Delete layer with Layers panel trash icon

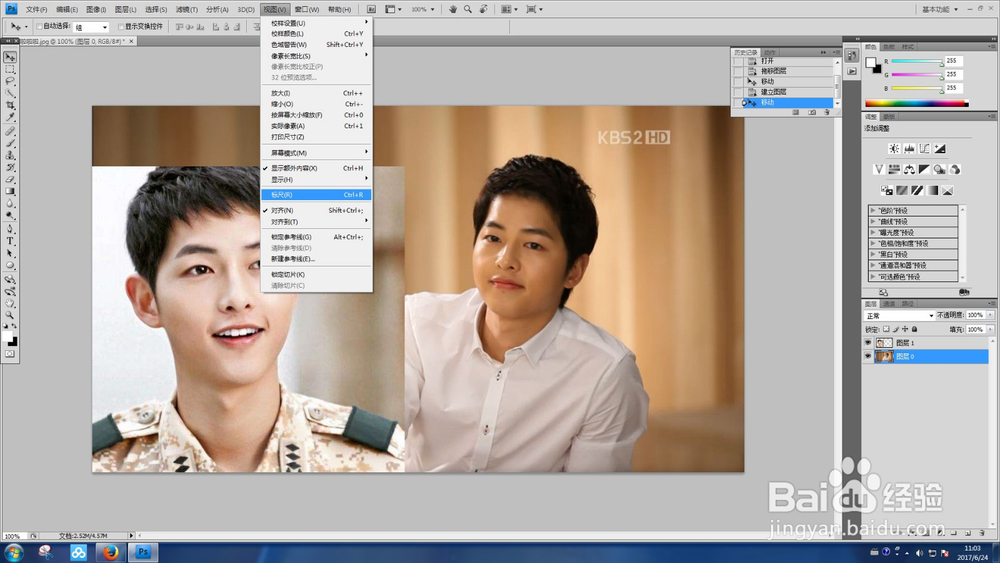[982, 533]
